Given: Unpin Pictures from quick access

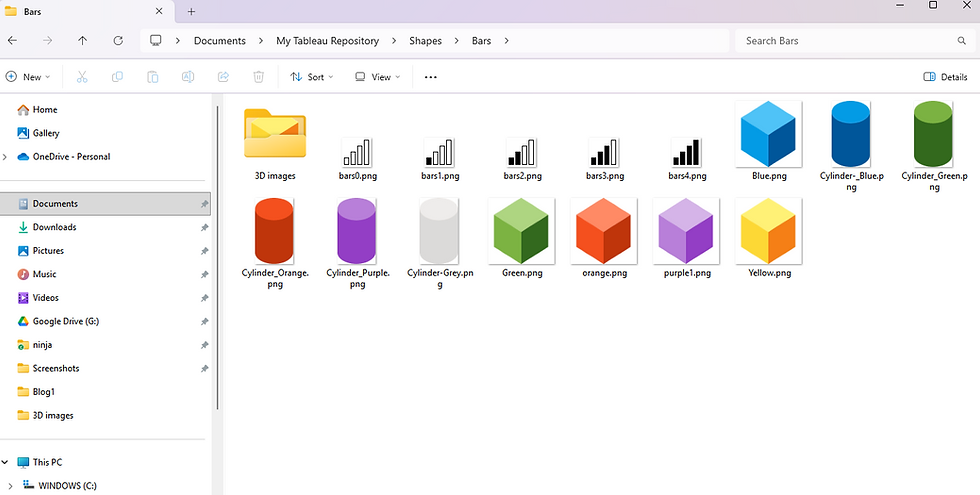Looking at the screenshot, I should 204,251.
